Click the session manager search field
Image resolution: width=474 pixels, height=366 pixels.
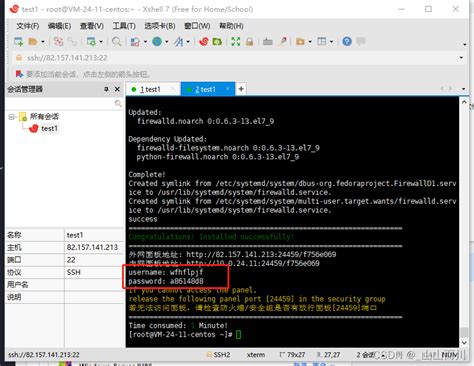[x=64, y=104]
